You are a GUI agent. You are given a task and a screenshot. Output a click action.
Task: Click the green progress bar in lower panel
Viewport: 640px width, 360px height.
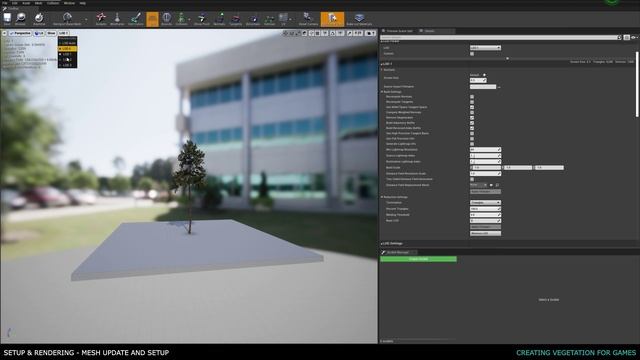[x=418, y=259]
